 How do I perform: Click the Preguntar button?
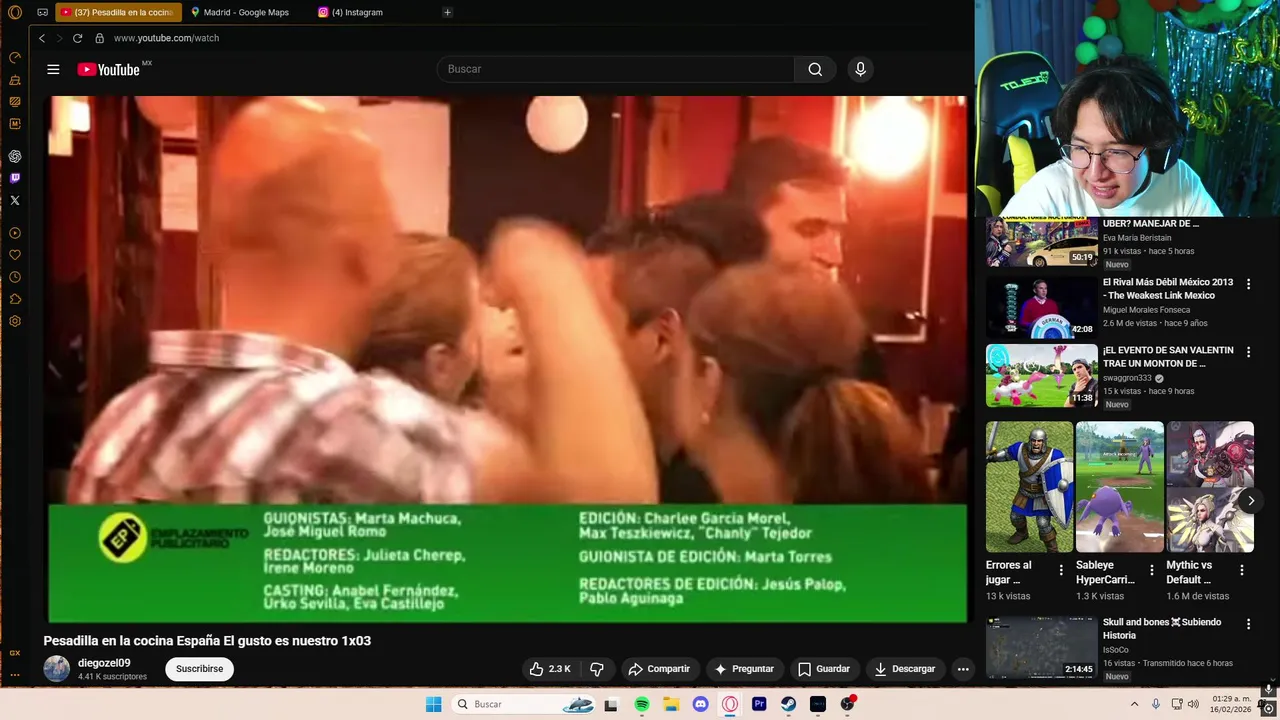point(744,669)
